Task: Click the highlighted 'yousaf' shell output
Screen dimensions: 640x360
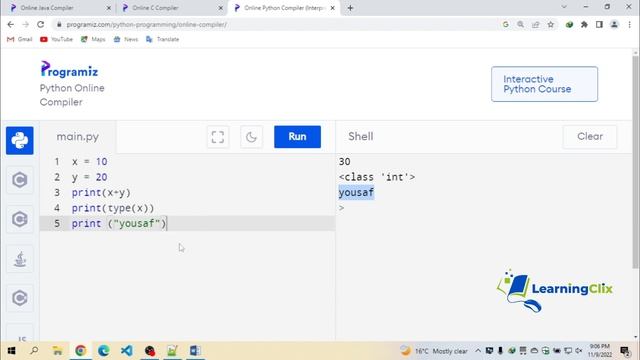Action: [356, 193]
